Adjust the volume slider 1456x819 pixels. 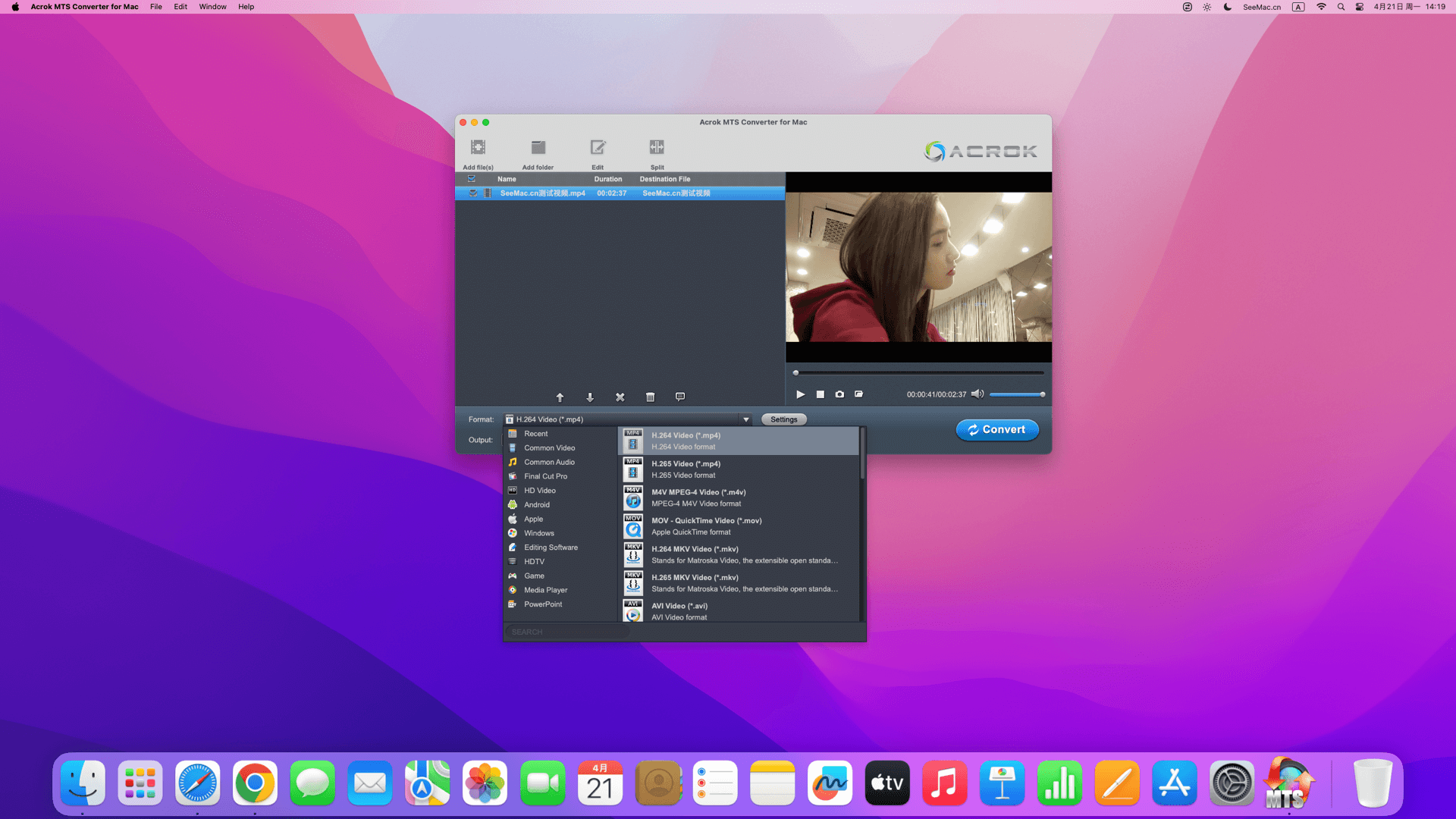click(x=1017, y=394)
